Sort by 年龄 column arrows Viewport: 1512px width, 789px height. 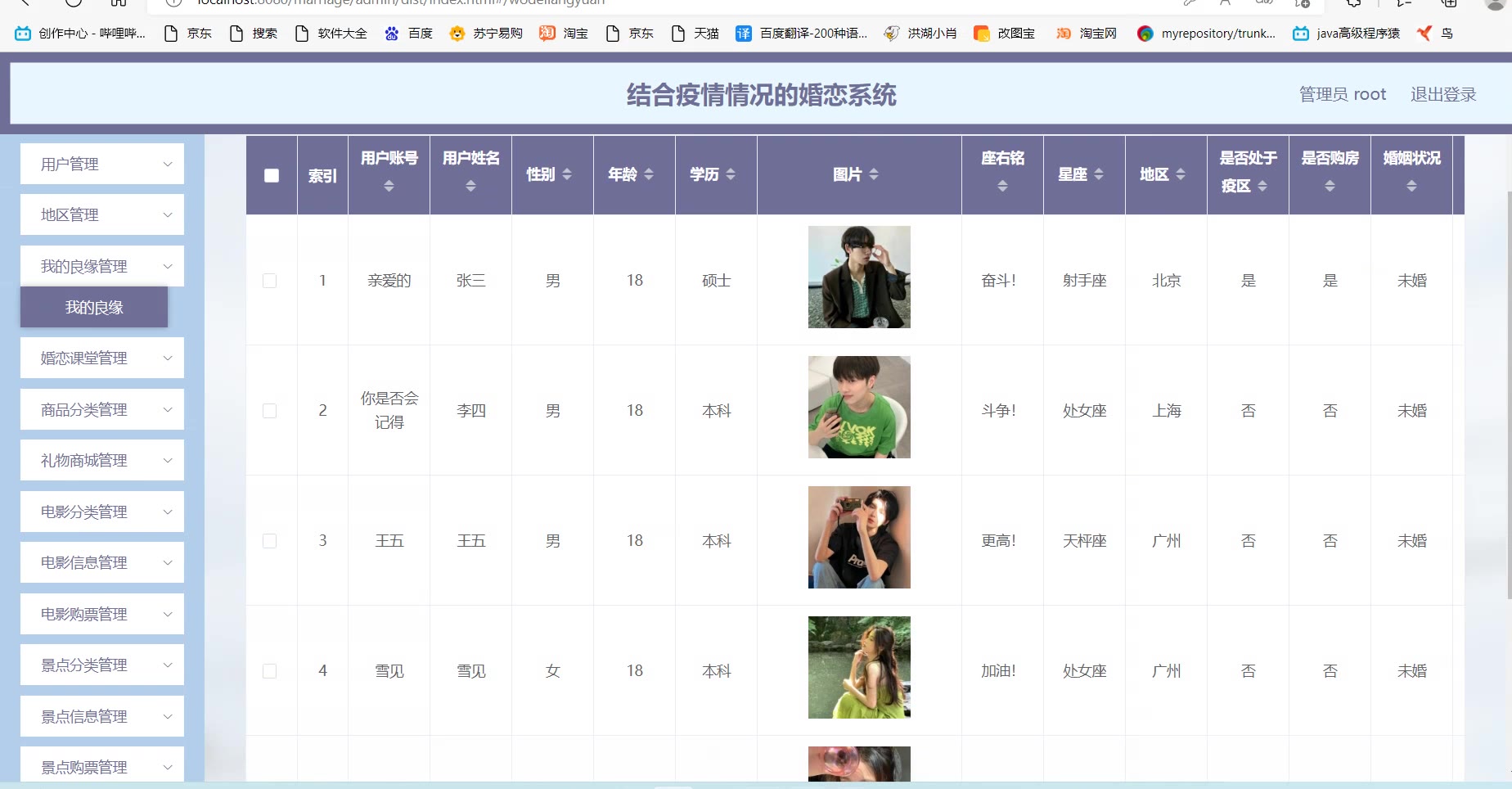[x=649, y=174]
